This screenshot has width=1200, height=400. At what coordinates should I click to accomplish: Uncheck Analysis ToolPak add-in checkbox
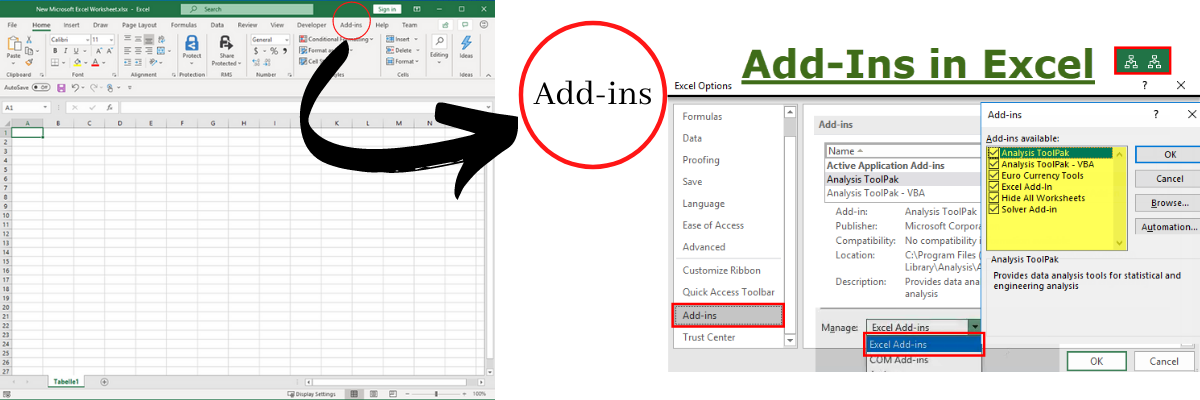click(x=994, y=153)
